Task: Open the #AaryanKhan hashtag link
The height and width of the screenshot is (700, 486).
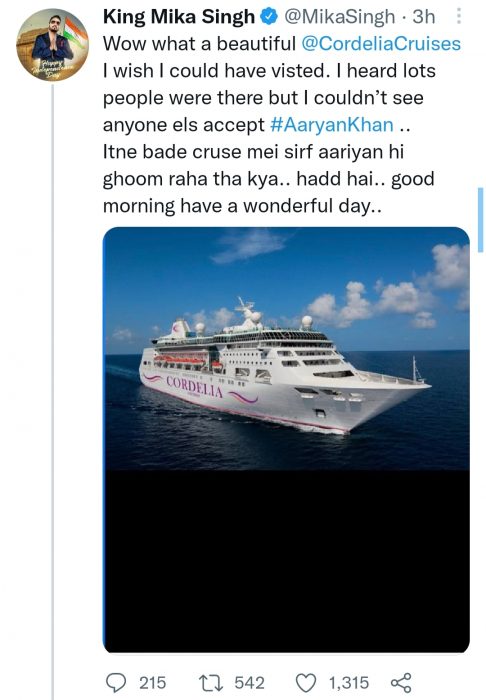Action: tap(332, 125)
